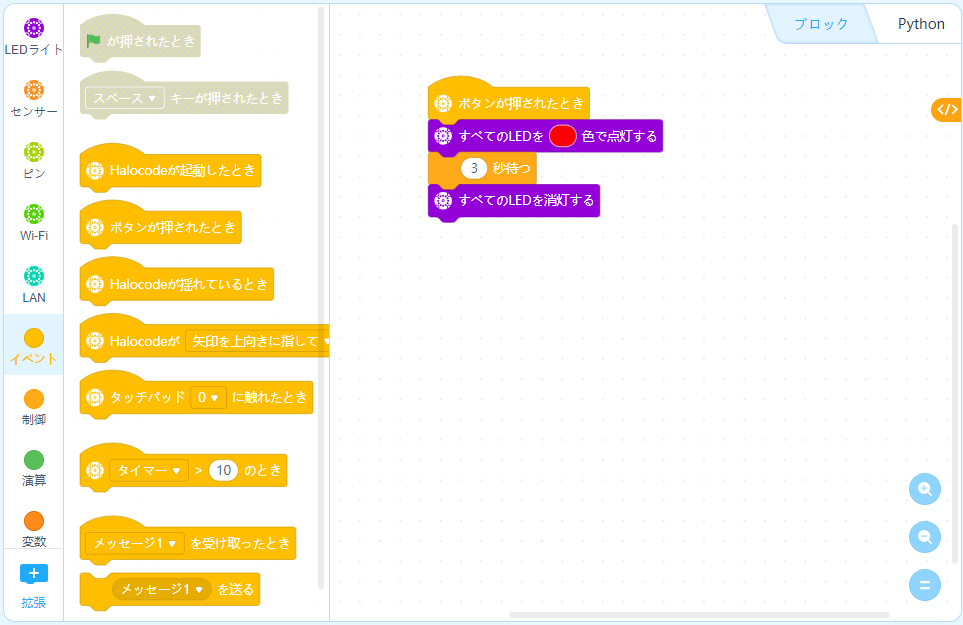This screenshot has width=963, height=625.
Task: Click を受け取ったとき label in message block
Action: click(x=240, y=543)
